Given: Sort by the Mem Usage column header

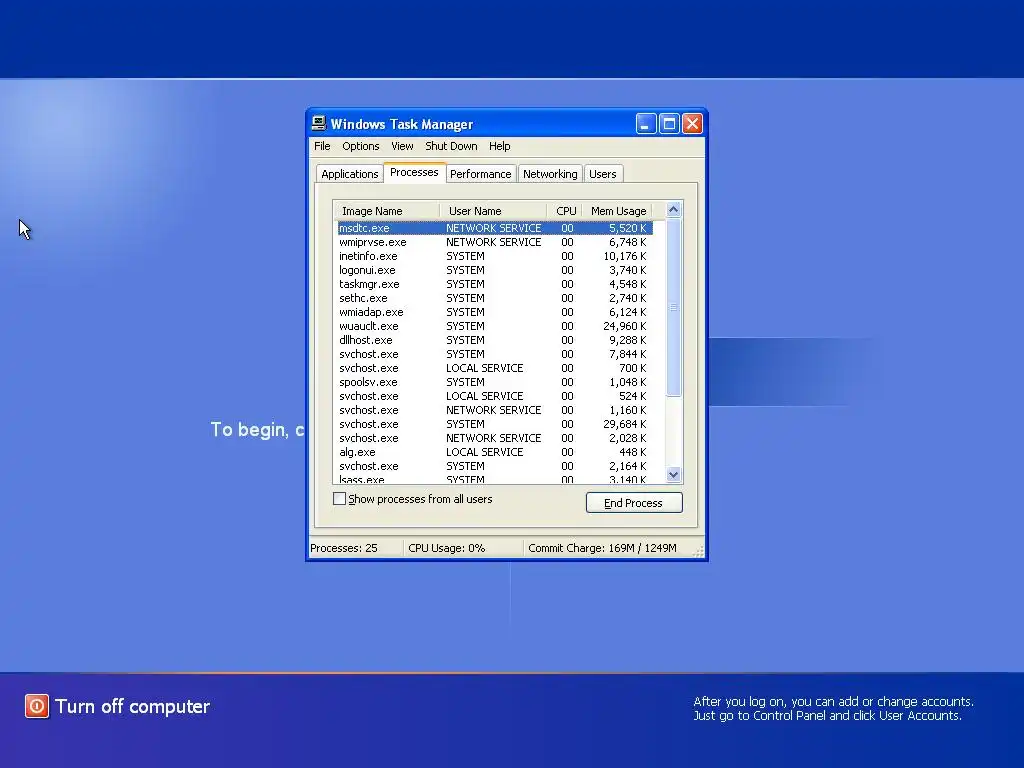Looking at the screenshot, I should [618, 211].
